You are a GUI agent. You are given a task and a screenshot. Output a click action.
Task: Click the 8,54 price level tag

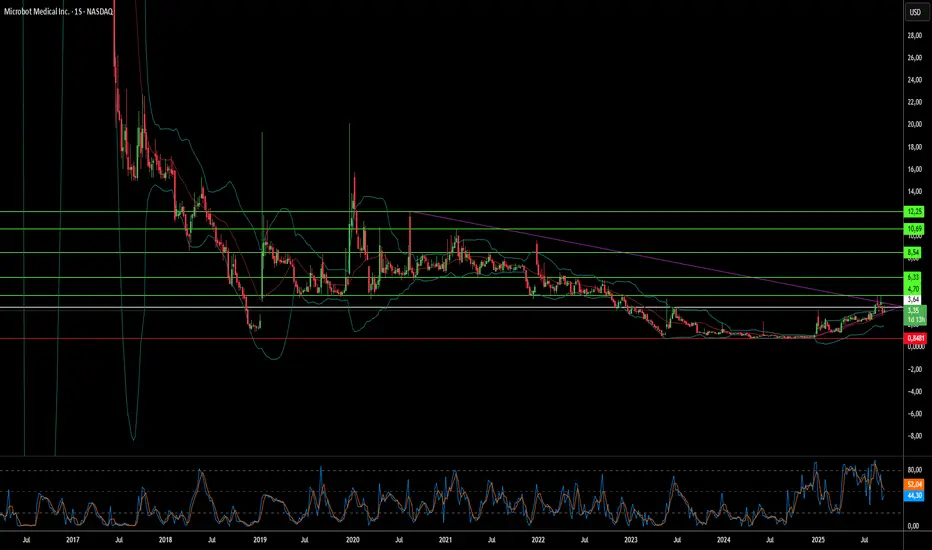[915, 253]
